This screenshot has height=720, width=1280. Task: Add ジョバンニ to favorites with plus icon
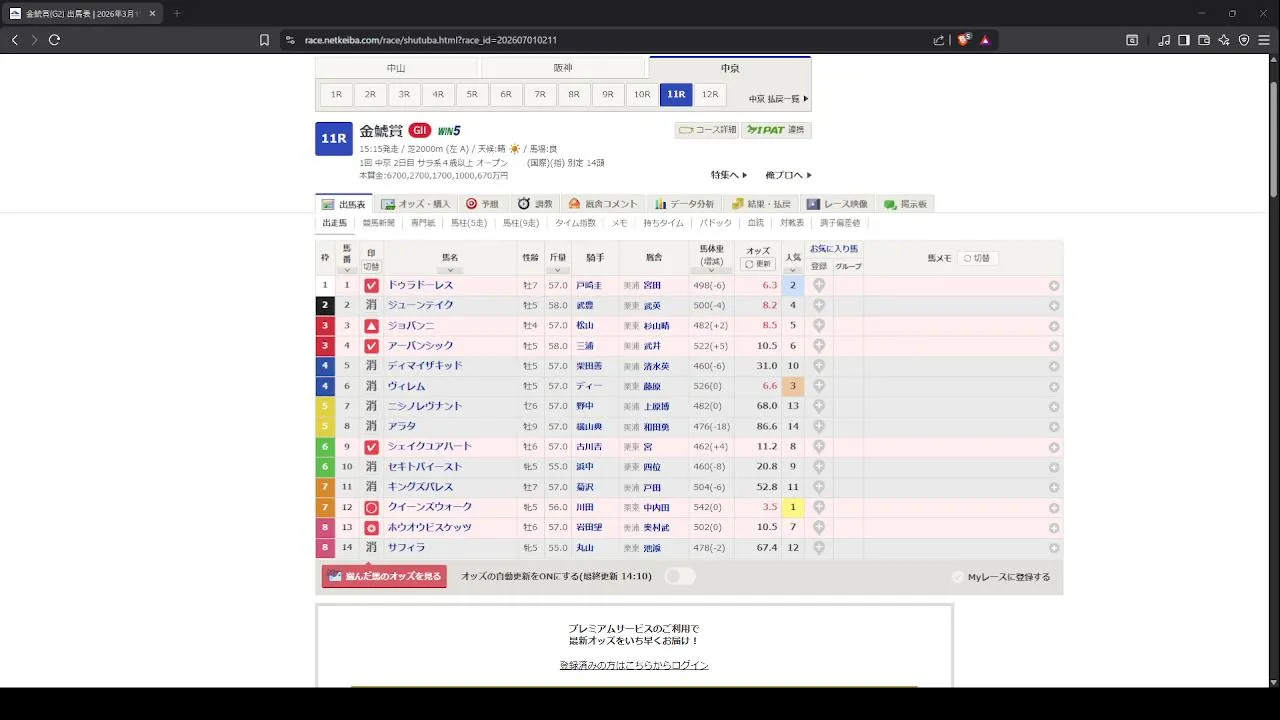pyautogui.click(x=819, y=325)
